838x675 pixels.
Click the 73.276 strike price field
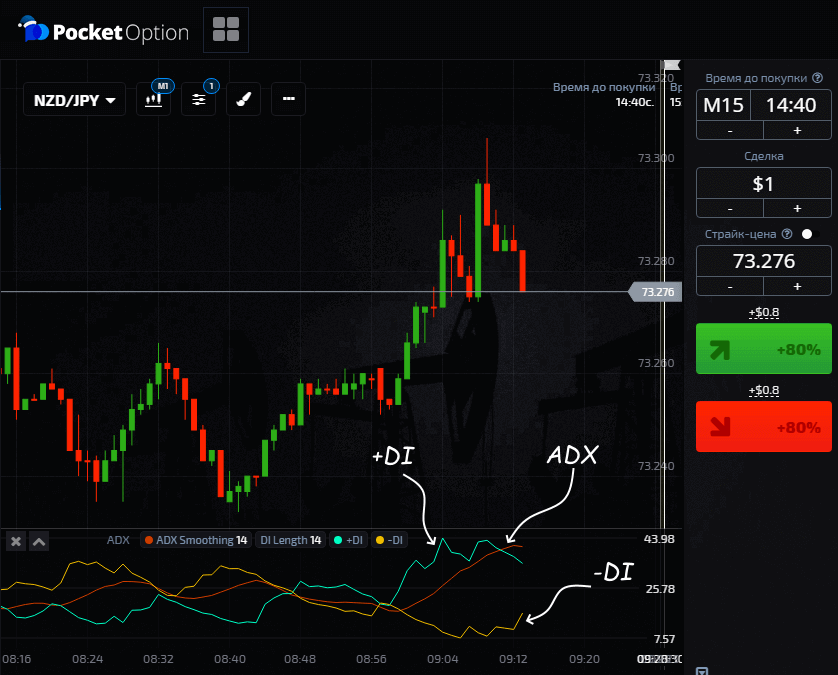click(764, 261)
